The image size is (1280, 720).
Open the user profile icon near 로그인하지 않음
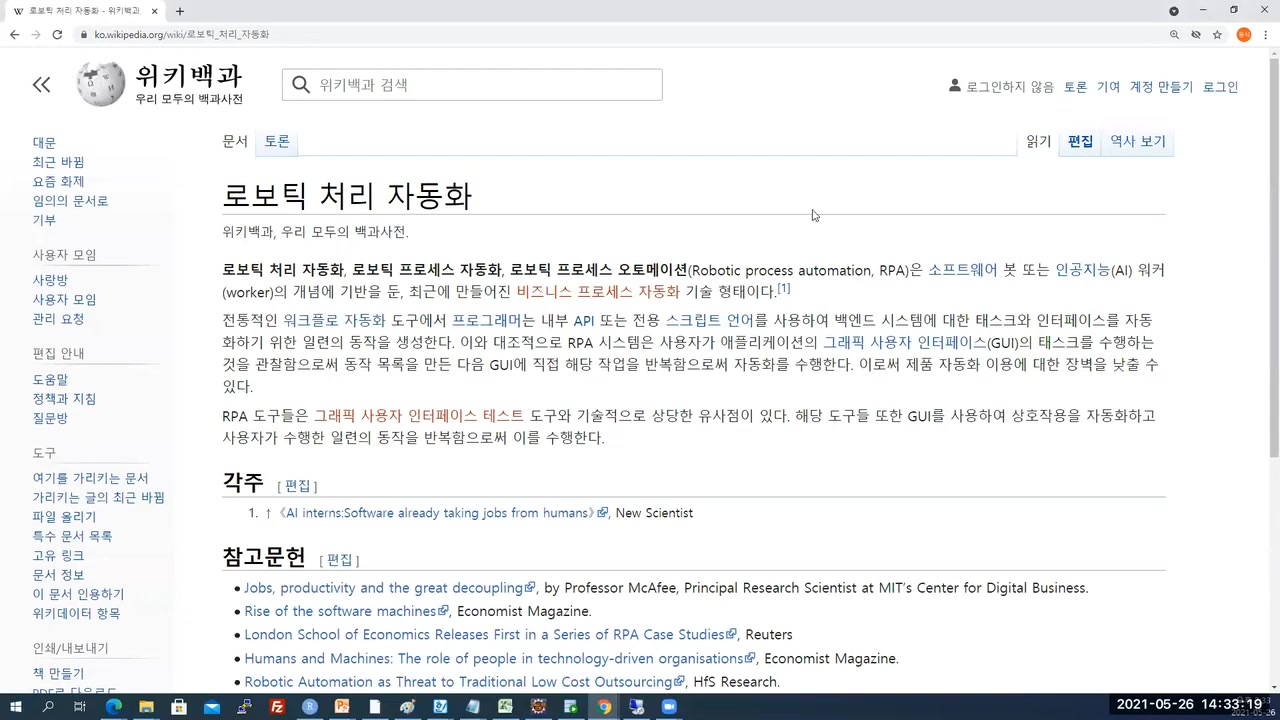point(954,86)
